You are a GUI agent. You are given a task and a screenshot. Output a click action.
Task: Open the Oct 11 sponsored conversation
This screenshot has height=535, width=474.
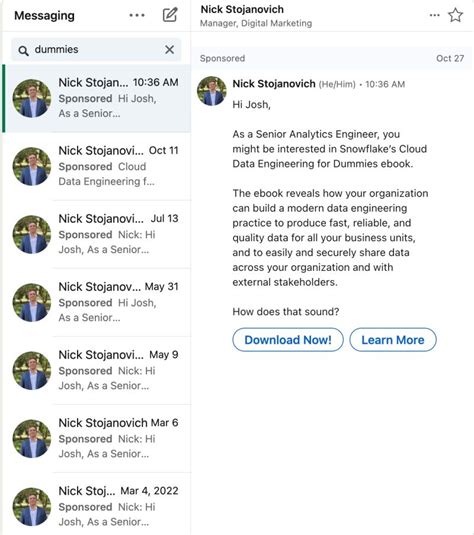tap(96, 167)
